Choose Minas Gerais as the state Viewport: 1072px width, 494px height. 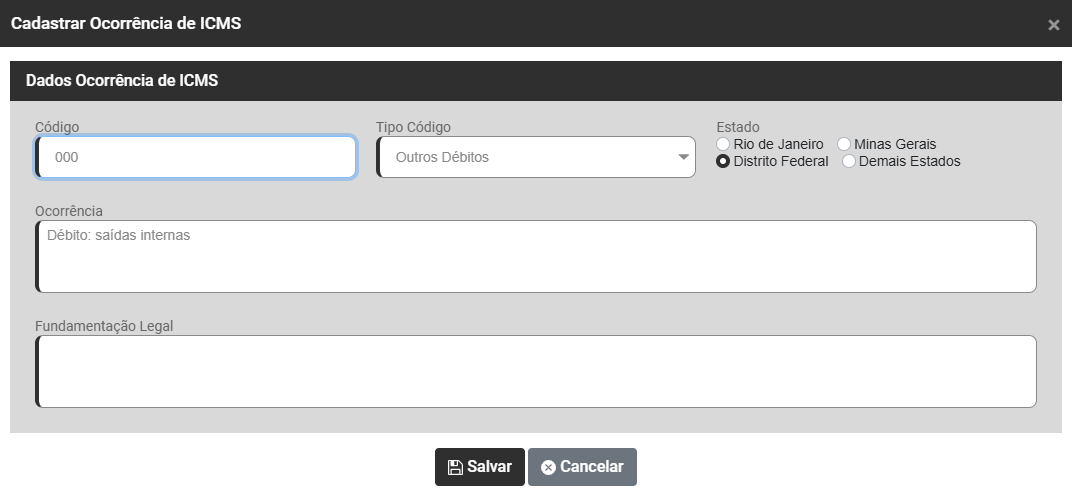[844, 144]
